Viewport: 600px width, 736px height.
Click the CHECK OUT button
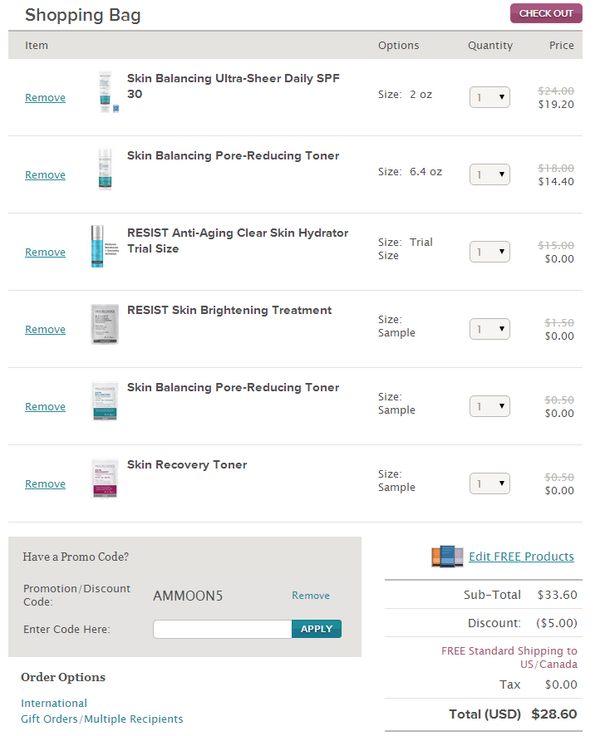pos(546,13)
